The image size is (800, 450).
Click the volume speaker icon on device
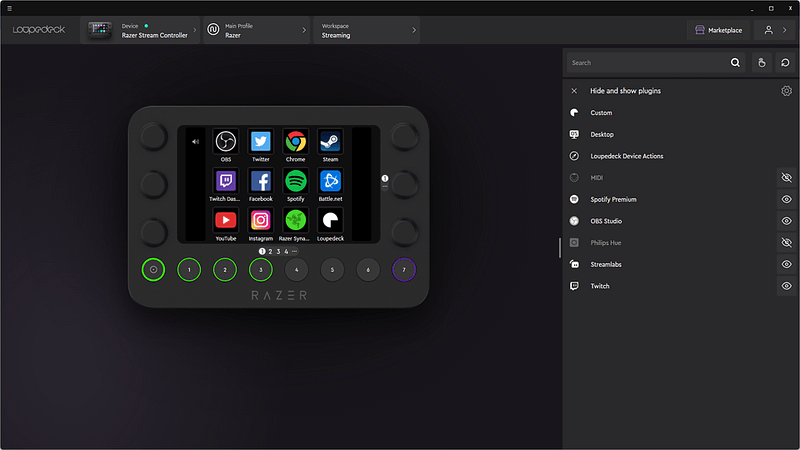(x=195, y=142)
